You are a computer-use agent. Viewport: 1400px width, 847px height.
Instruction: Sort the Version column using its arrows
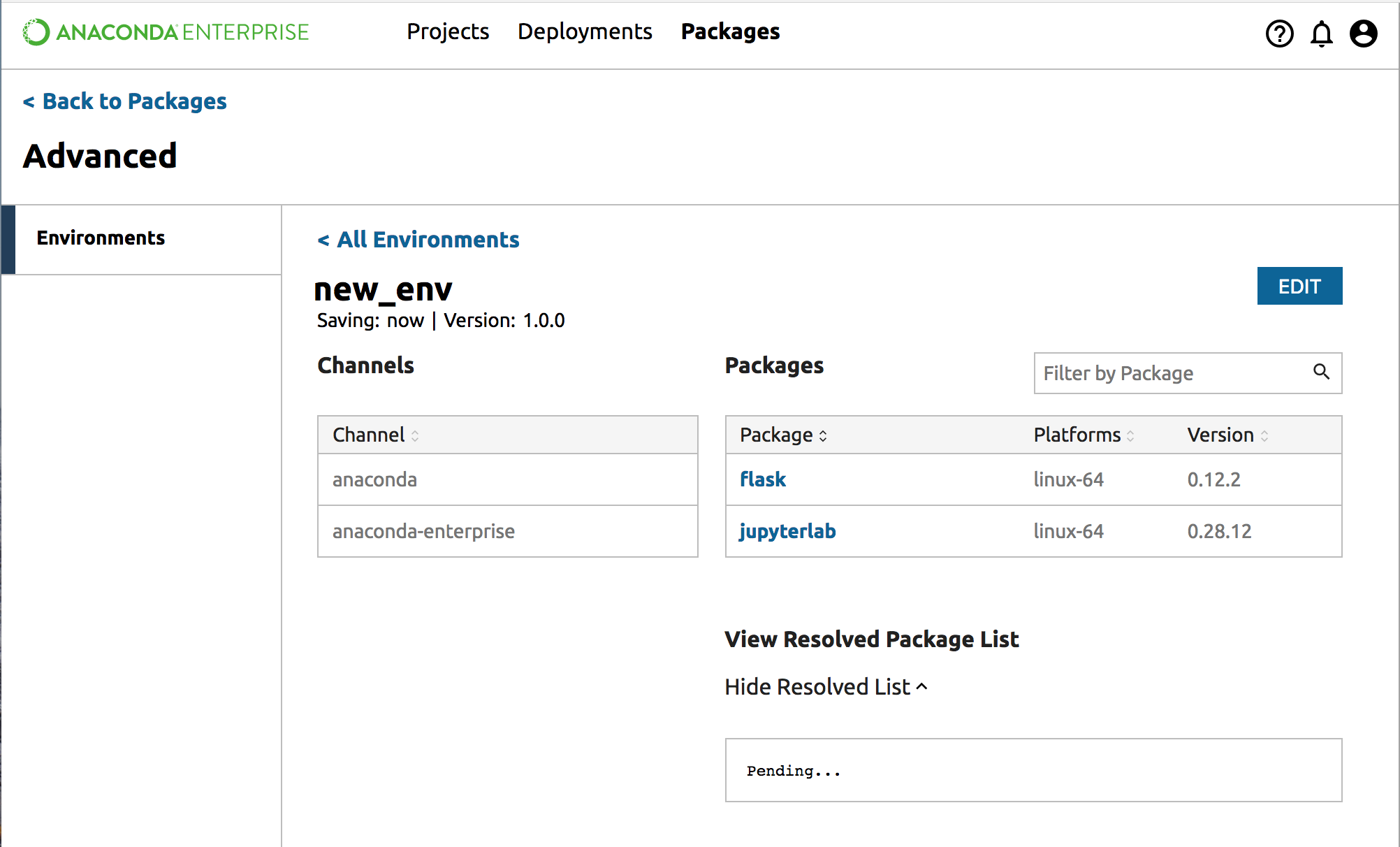tap(1264, 435)
